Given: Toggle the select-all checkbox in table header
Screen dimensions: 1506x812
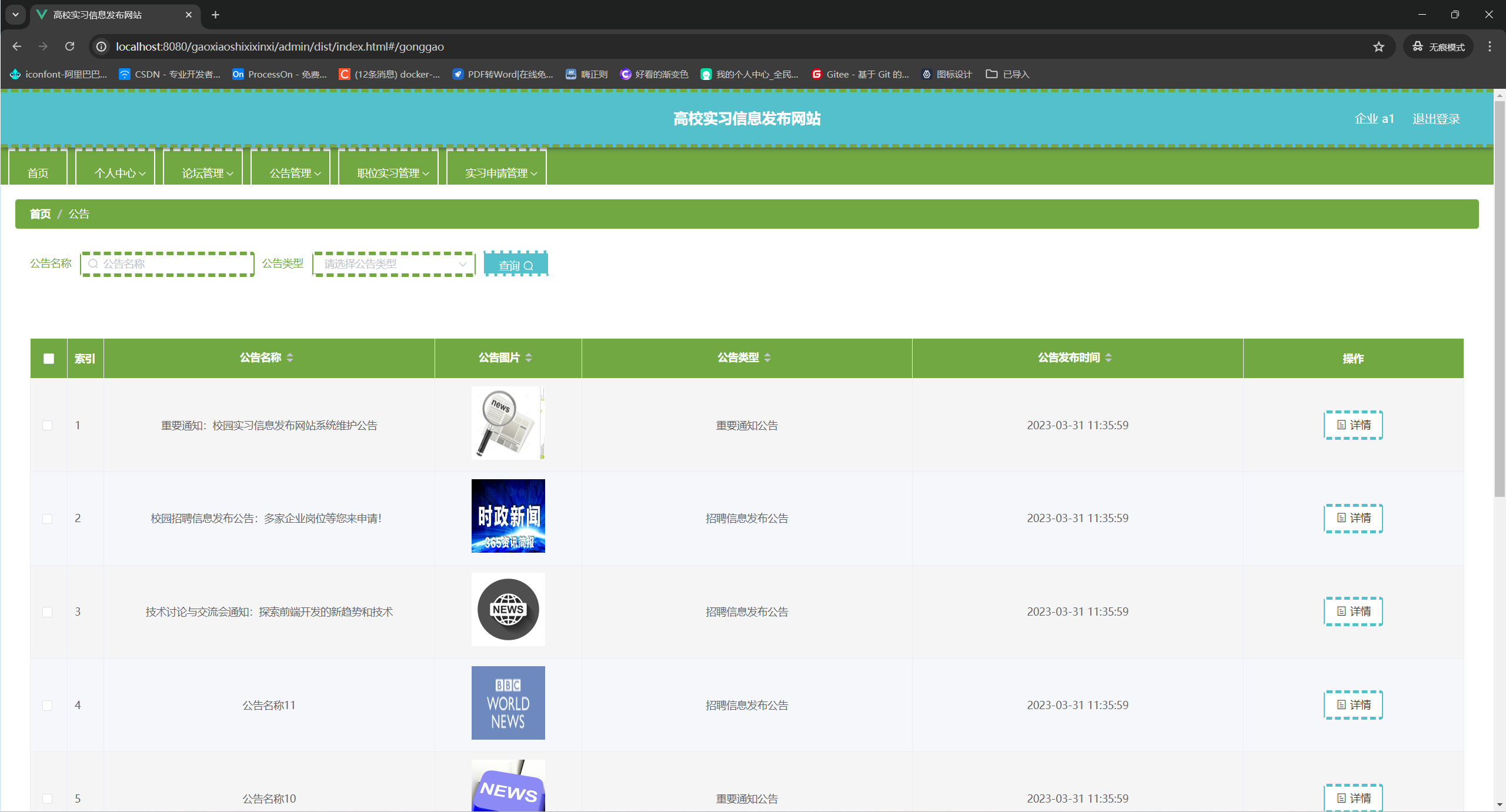Looking at the screenshot, I should click(x=49, y=359).
